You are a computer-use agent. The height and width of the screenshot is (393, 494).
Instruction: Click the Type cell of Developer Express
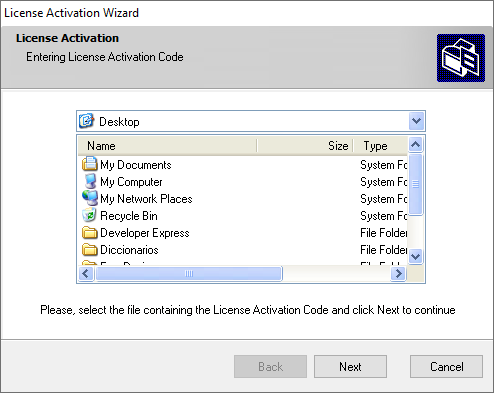384,233
